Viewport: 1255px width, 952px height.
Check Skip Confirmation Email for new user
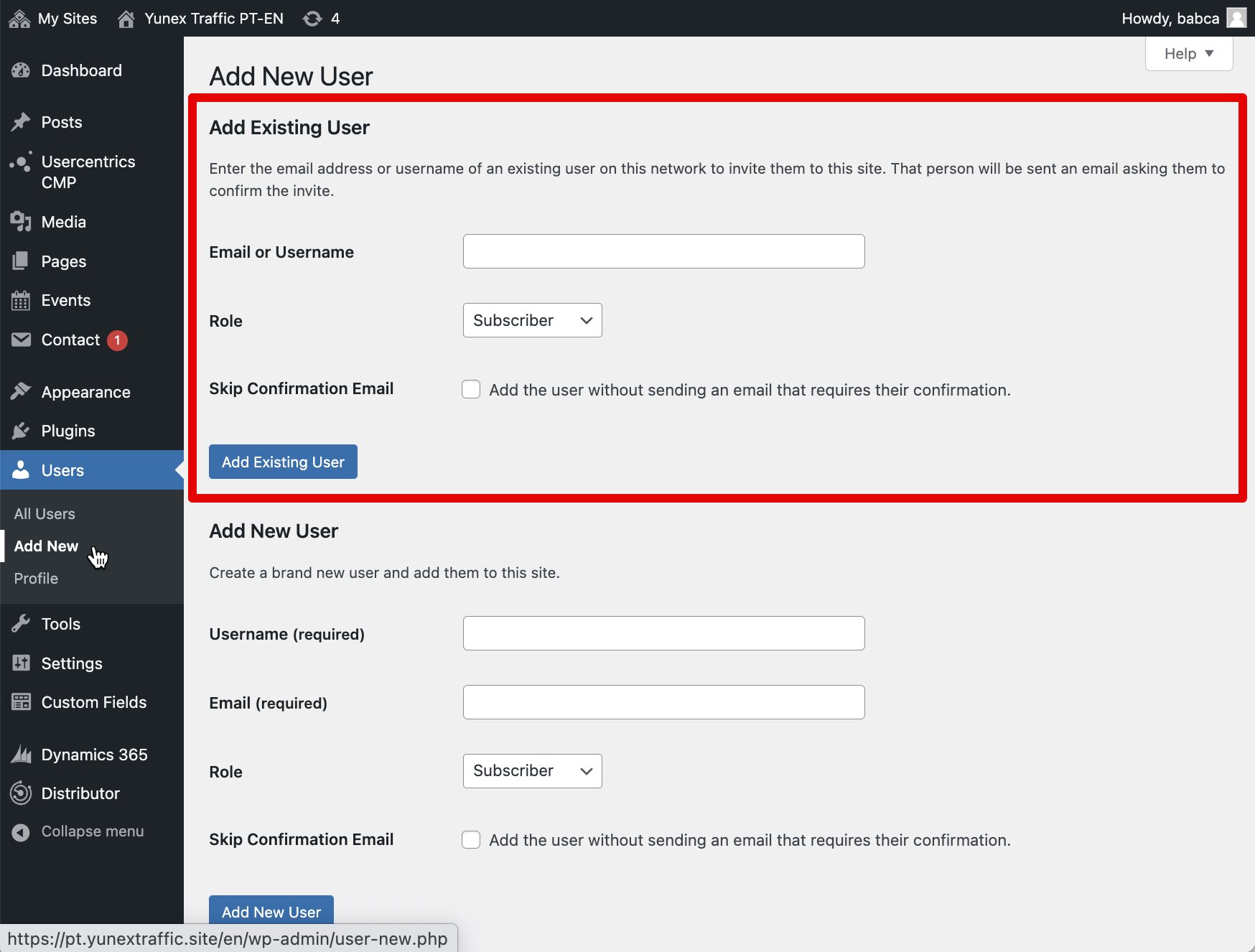[471, 840]
